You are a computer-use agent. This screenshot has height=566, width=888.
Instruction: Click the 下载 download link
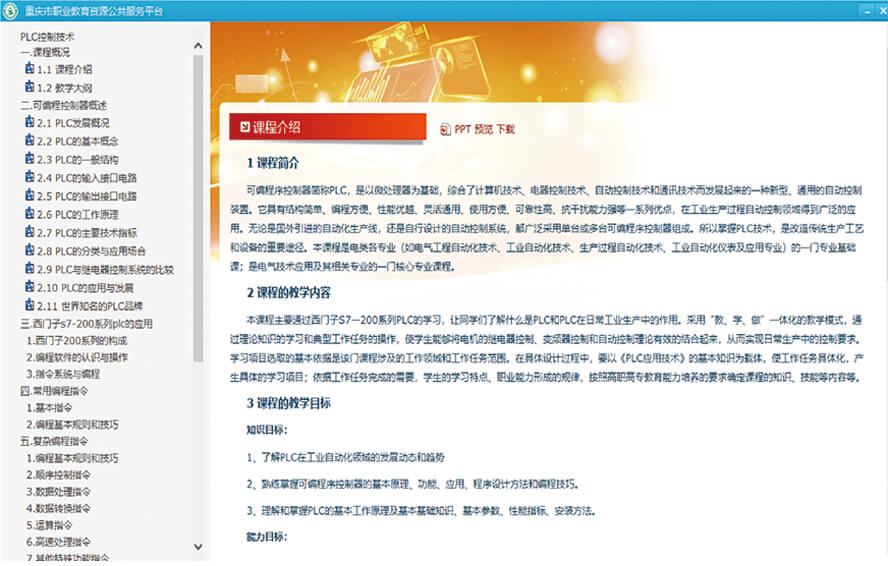[506, 129]
